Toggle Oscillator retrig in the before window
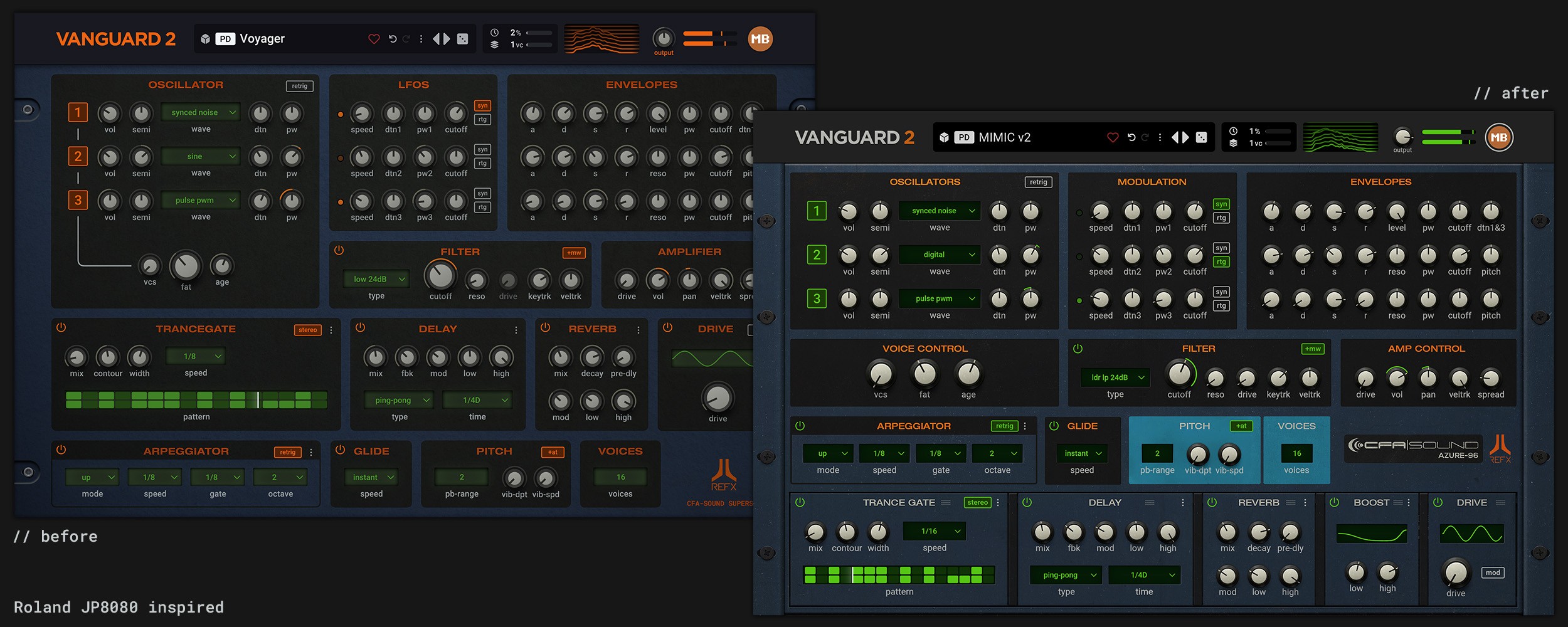1568x627 pixels. click(x=300, y=86)
